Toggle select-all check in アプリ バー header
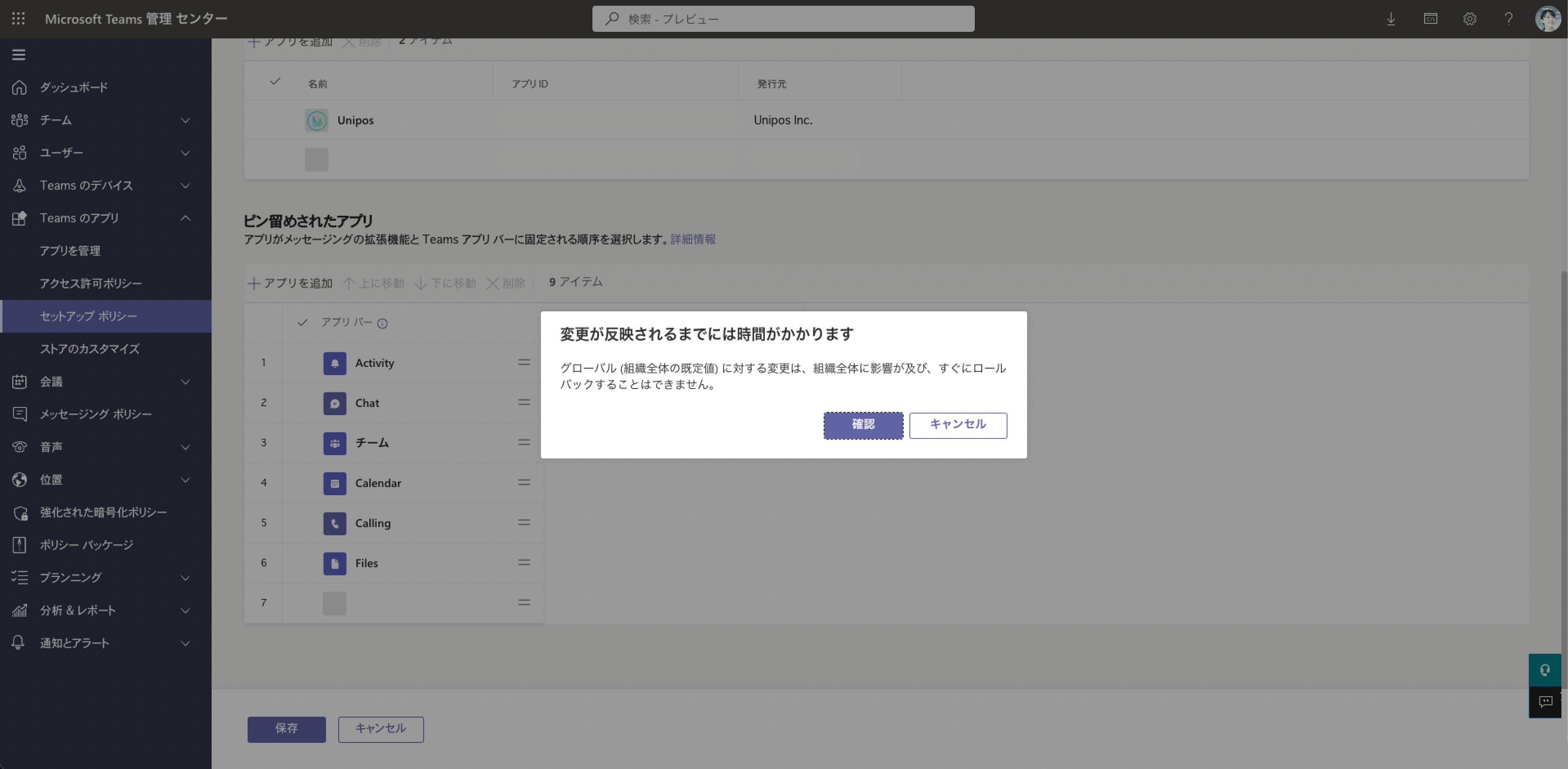Screen dimensions: 1568x769 302,323
